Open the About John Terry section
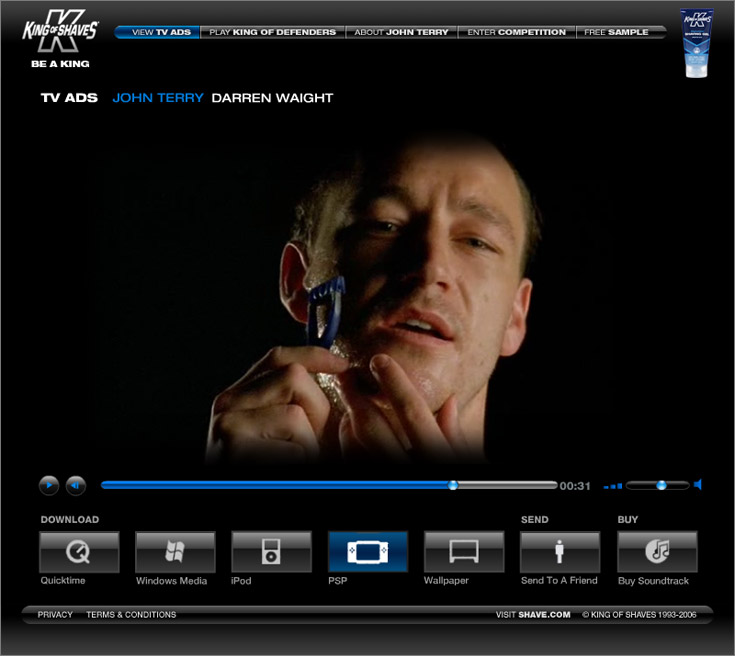735x656 pixels. click(401, 32)
